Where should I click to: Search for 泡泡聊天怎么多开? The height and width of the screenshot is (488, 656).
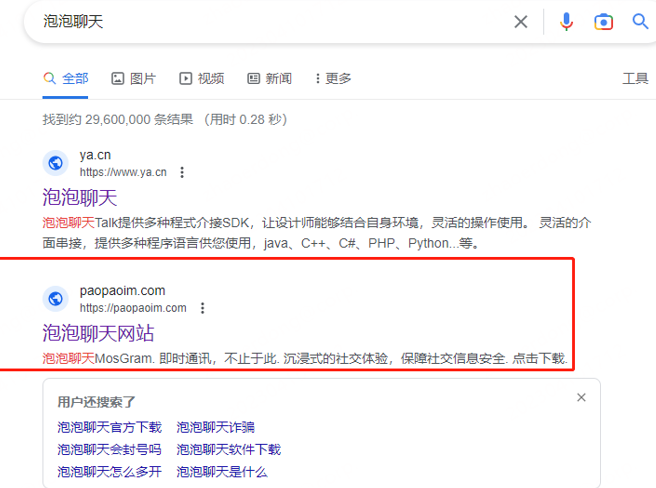coord(109,472)
